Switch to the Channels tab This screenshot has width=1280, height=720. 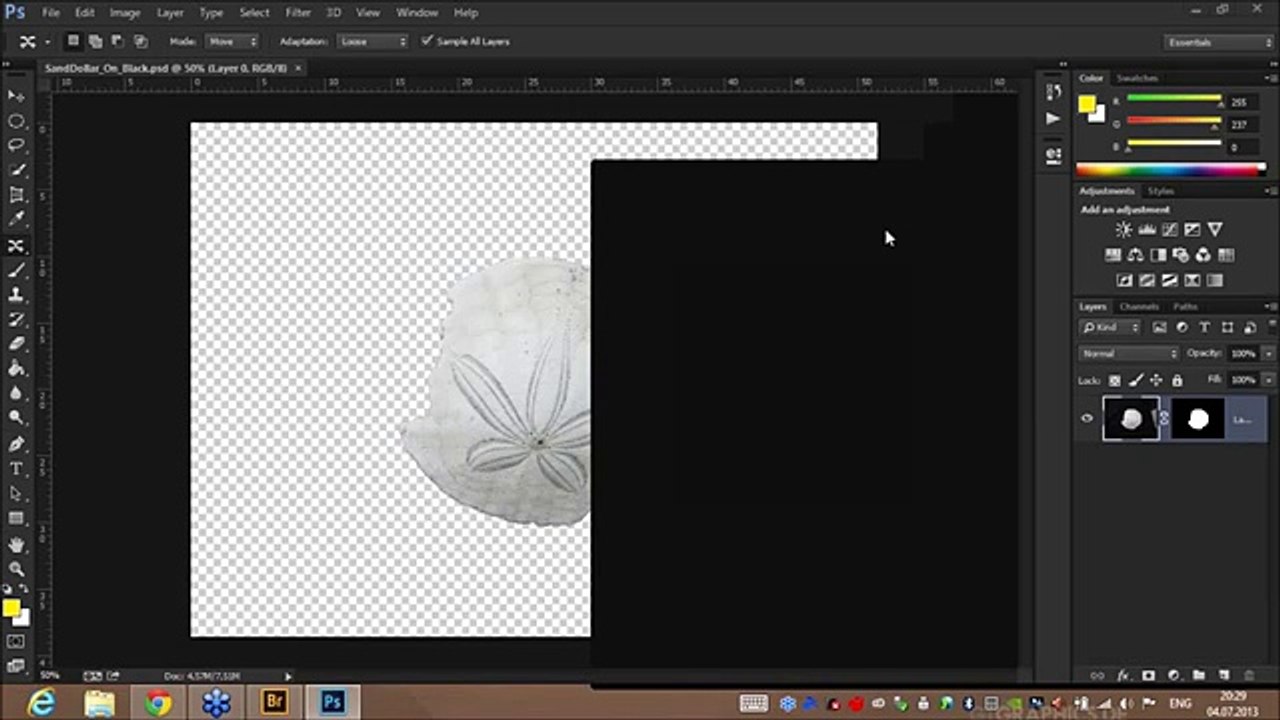coord(1139,306)
